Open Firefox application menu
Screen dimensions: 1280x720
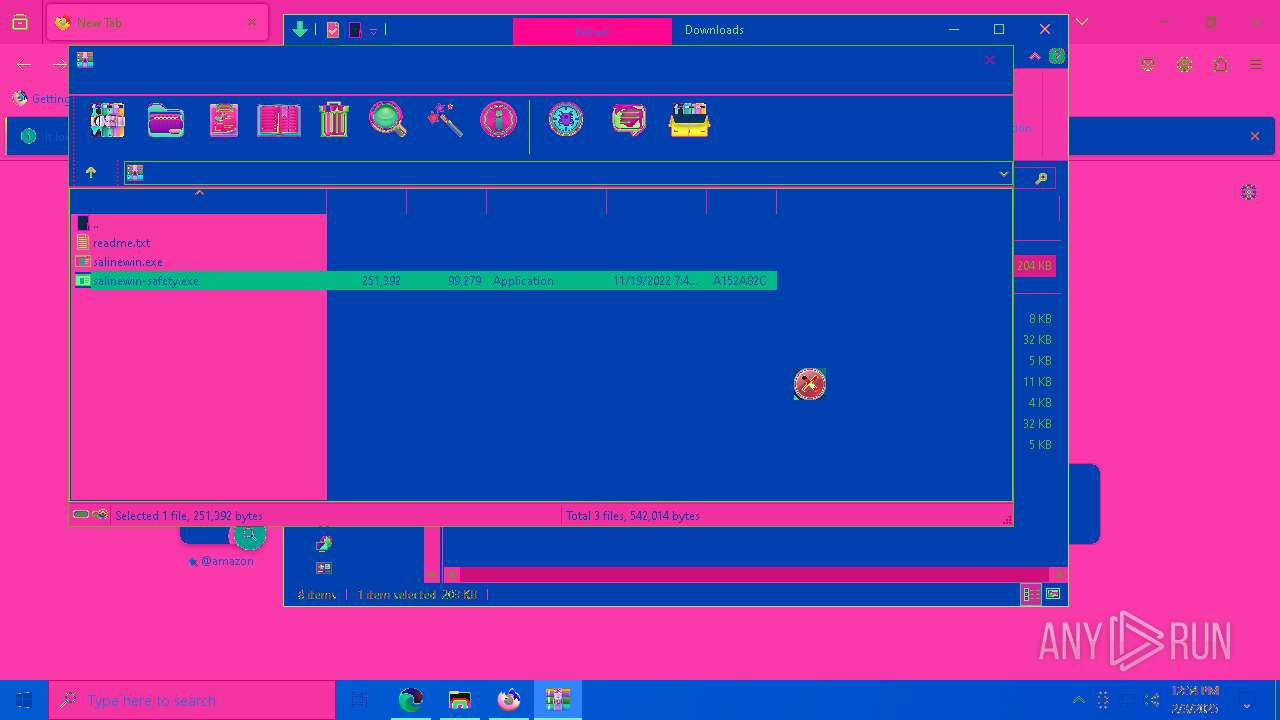(x=1255, y=65)
